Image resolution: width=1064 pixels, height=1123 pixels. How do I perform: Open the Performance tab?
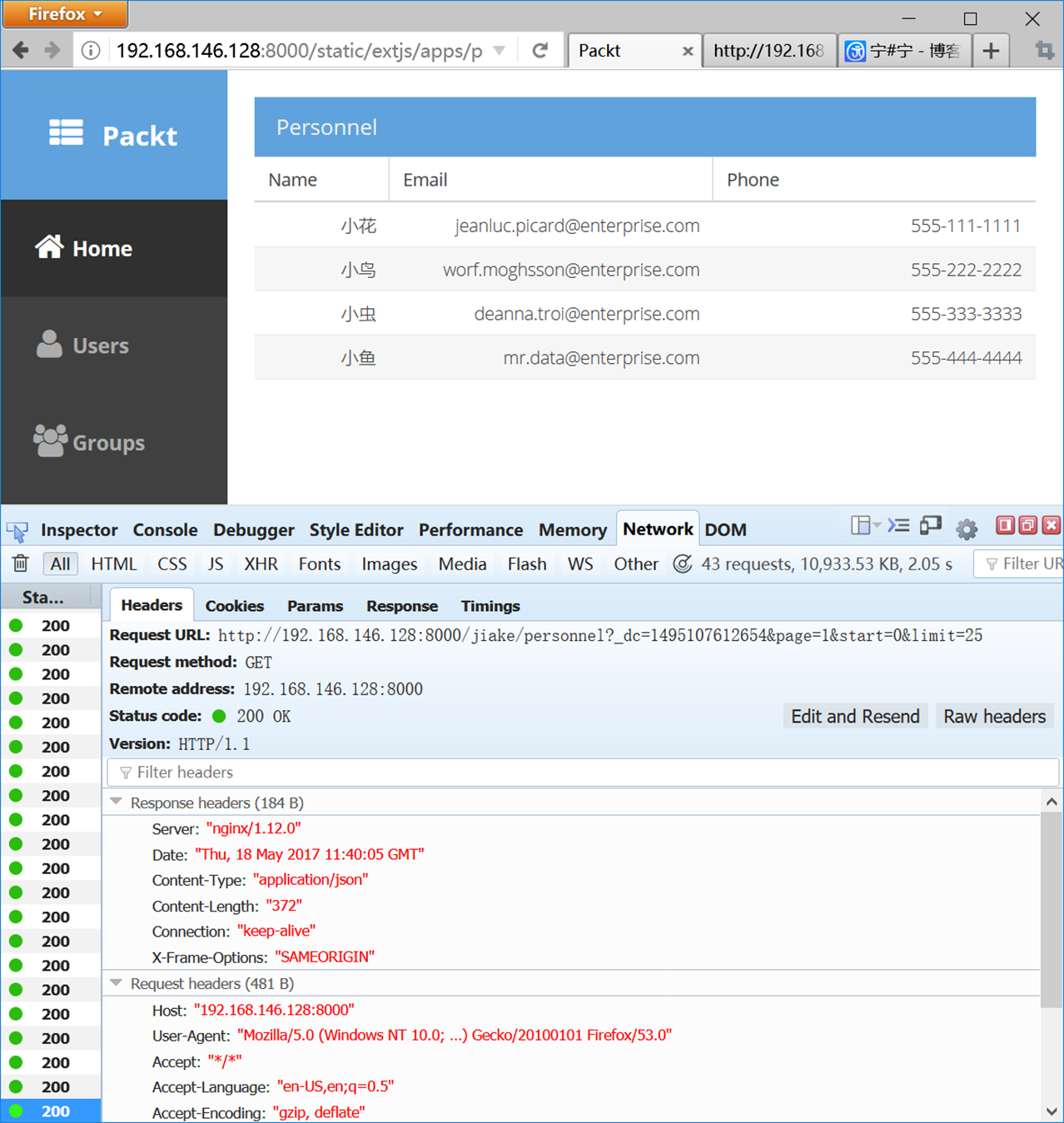(470, 529)
